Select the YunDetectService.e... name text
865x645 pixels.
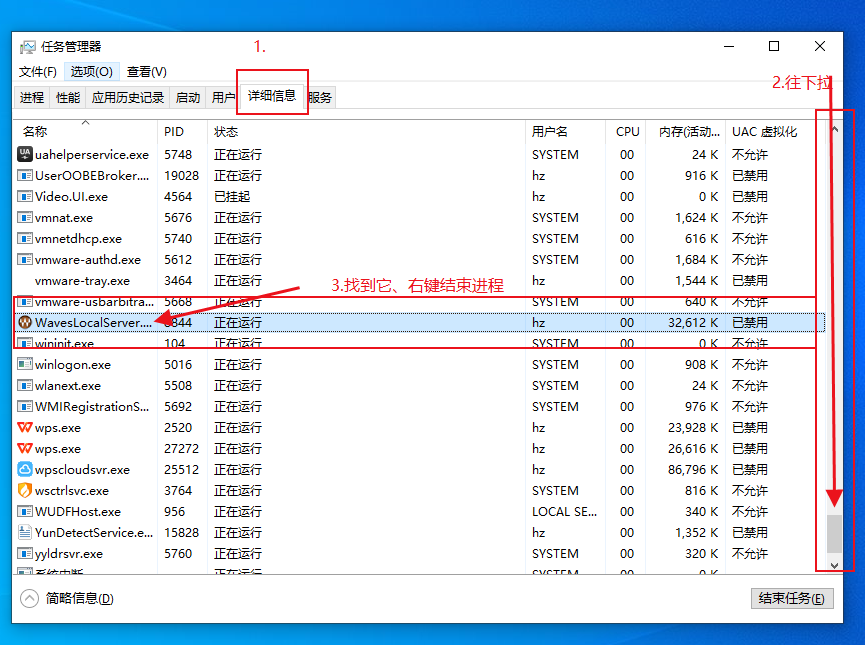94,532
